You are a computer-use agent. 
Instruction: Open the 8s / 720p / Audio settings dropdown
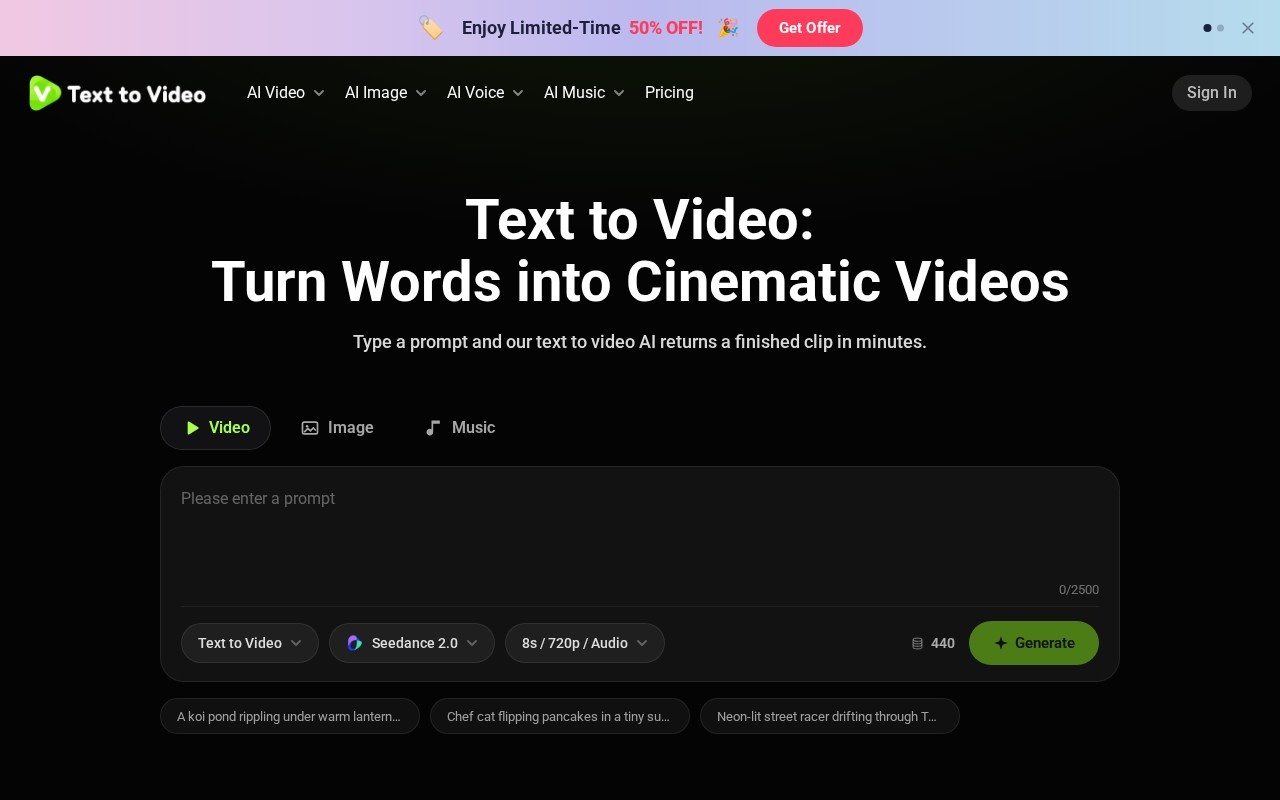(x=585, y=643)
